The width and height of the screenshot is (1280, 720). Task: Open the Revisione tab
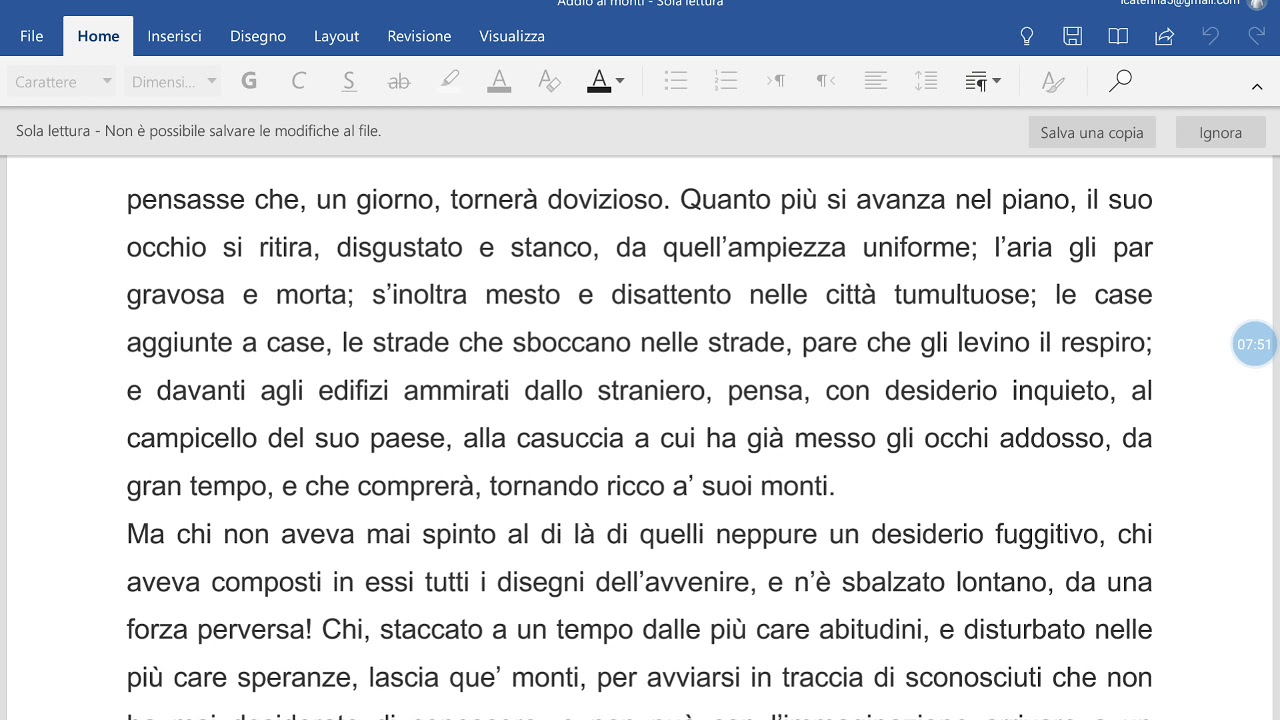(x=419, y=36)
